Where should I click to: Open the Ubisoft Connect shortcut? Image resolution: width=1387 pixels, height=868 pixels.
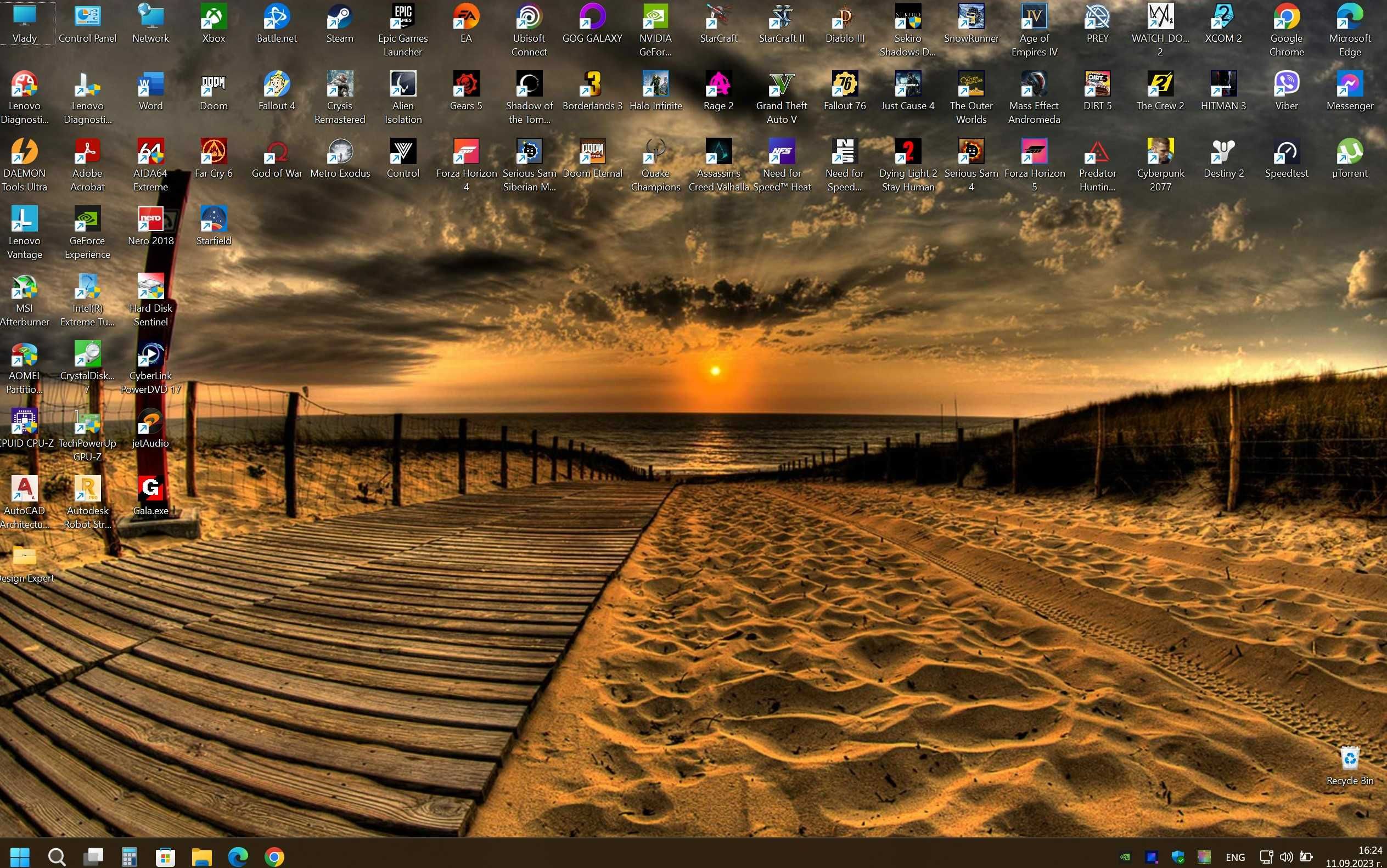tap(529, 30)
